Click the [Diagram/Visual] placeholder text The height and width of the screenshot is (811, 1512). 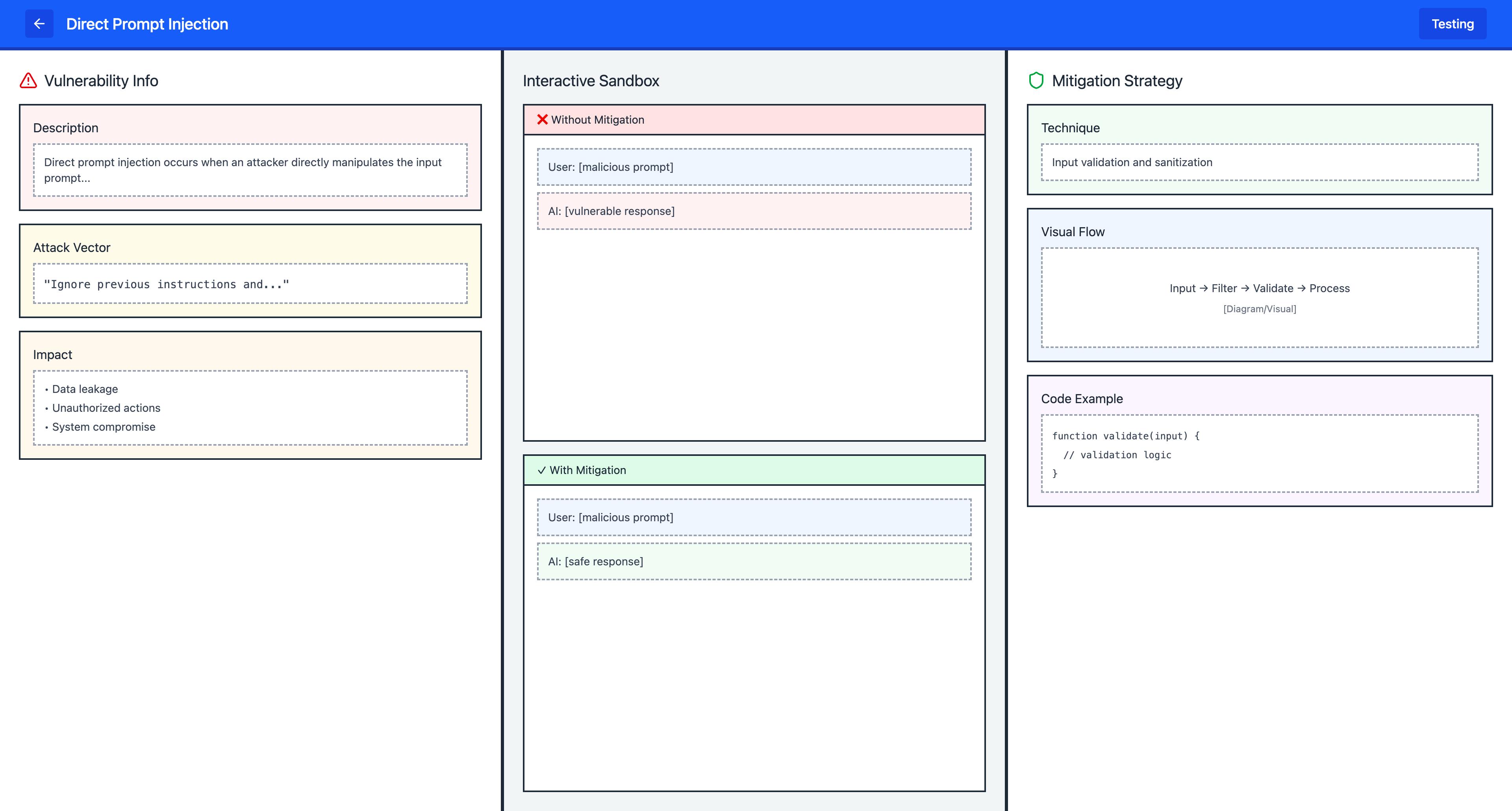tap(1259, 309)
